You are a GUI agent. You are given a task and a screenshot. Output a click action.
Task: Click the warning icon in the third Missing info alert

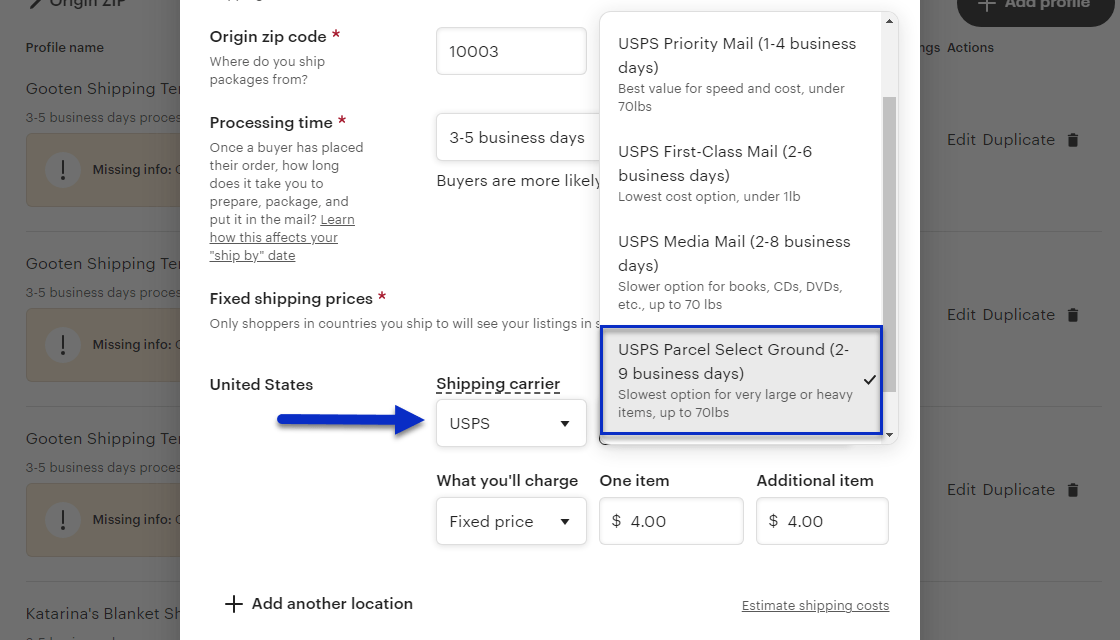[63, 520]
